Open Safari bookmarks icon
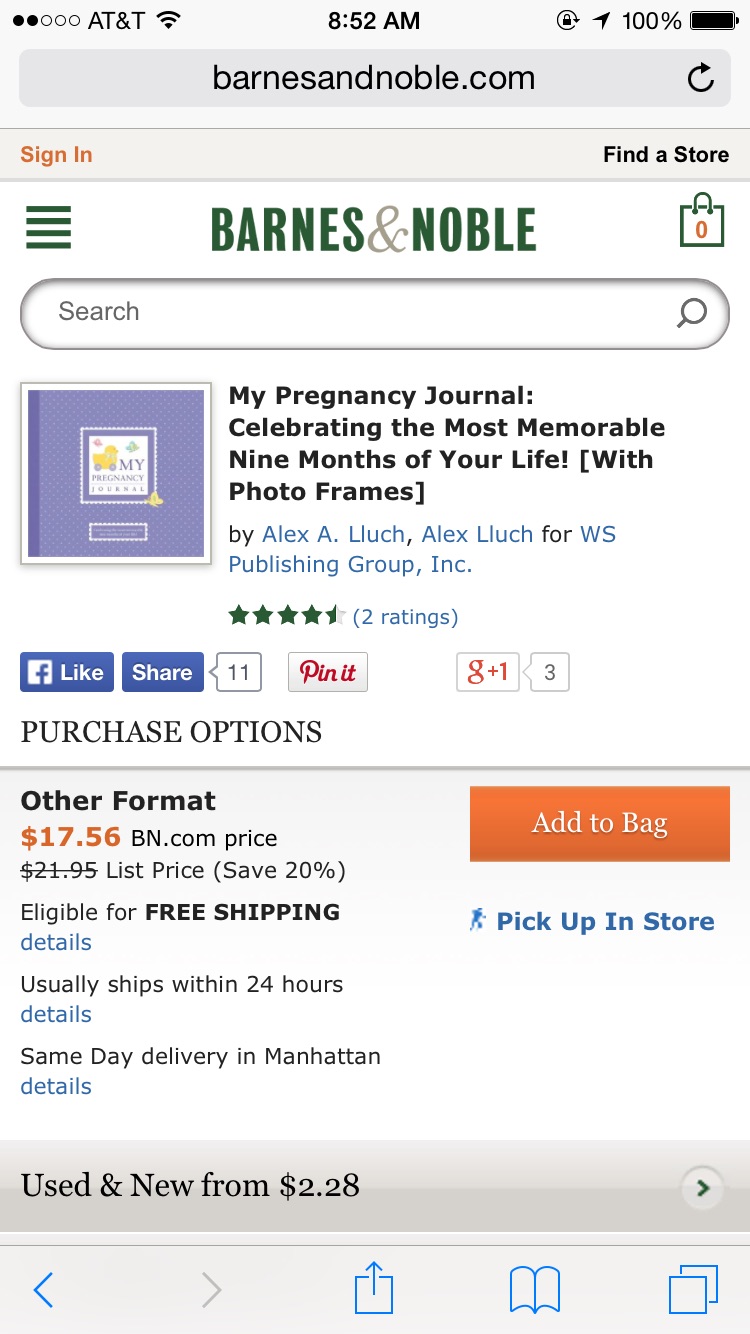The height and width of the screenshot is (1334, 750). click(535, 1289)
